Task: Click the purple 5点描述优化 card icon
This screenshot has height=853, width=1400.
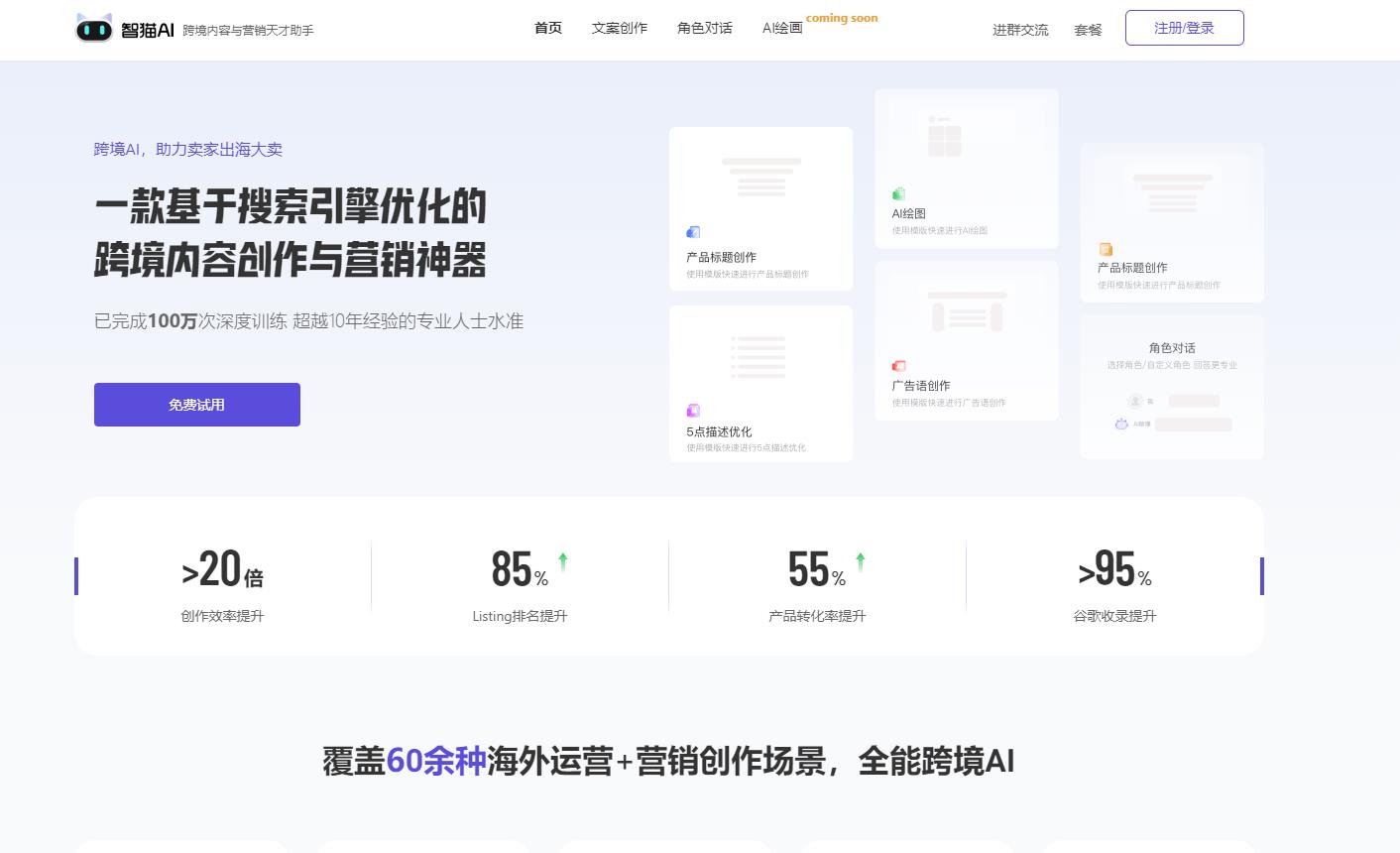Action: tap(693, 411)
